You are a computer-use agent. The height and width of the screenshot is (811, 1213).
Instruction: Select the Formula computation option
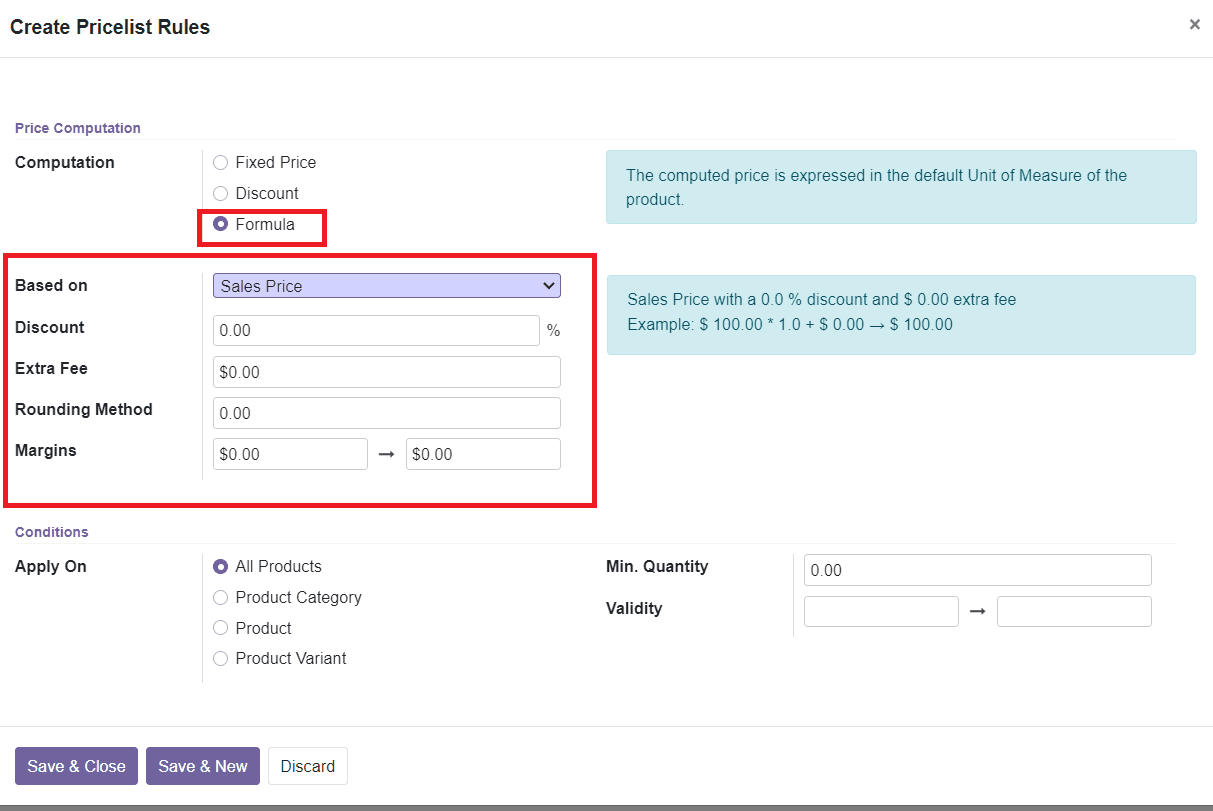point(220,224)
